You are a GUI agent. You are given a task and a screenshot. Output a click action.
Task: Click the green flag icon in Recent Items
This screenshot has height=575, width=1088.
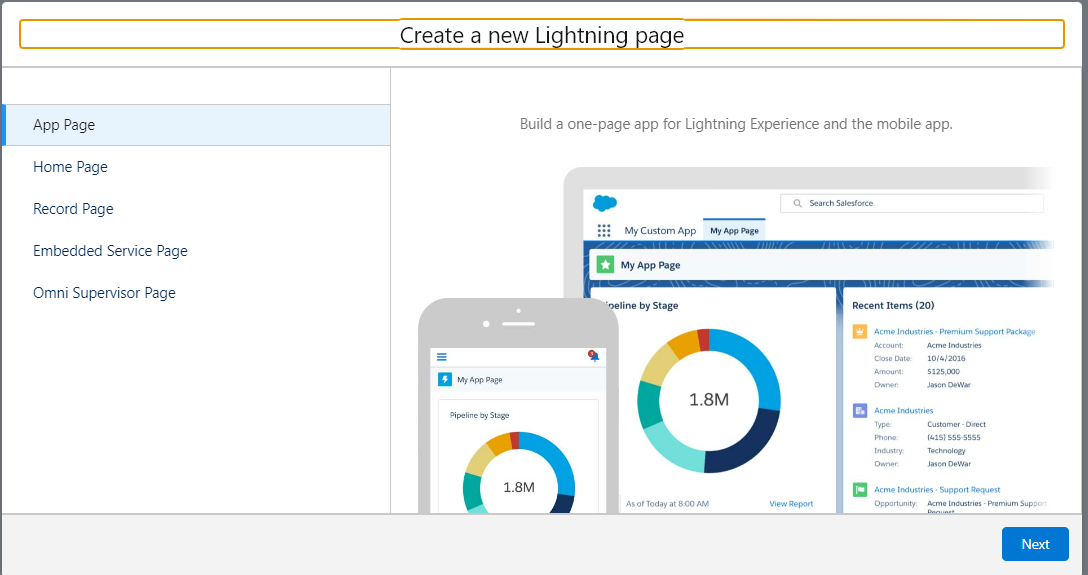[860, 490]
